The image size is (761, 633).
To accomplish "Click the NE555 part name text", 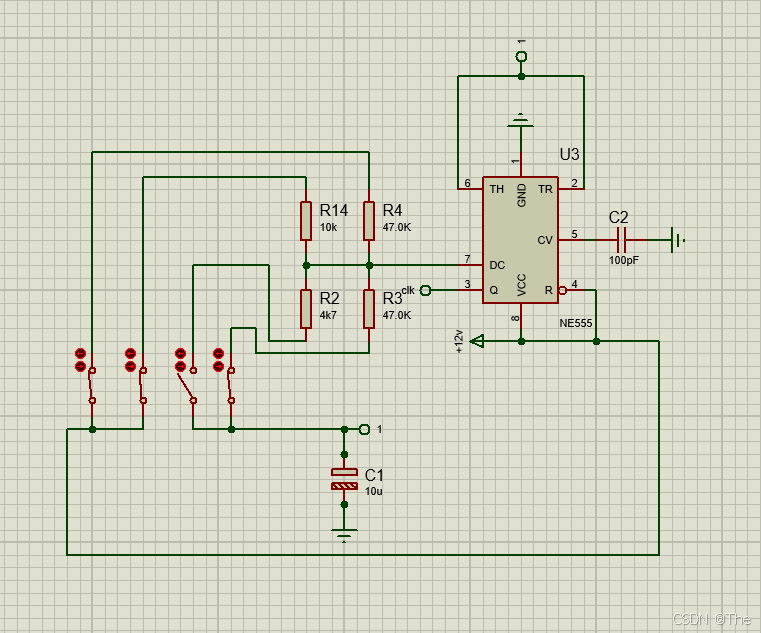I will tap(576, 323).
